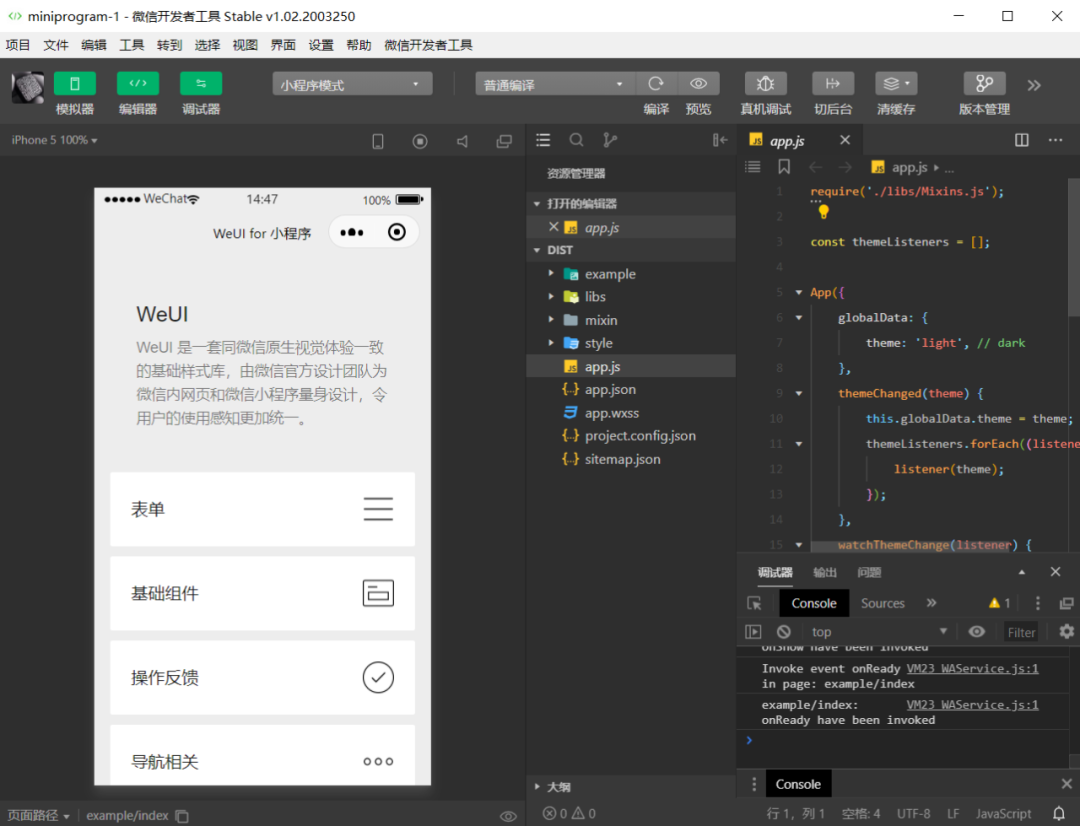
Task: Click the lightbulb quick fix icon
Action: click(x=823, y=211)
